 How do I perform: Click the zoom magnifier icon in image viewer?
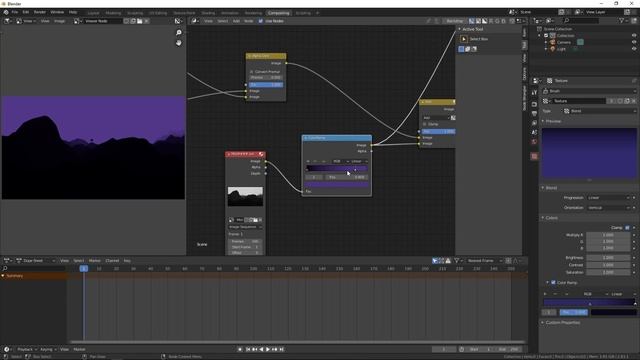179,33
